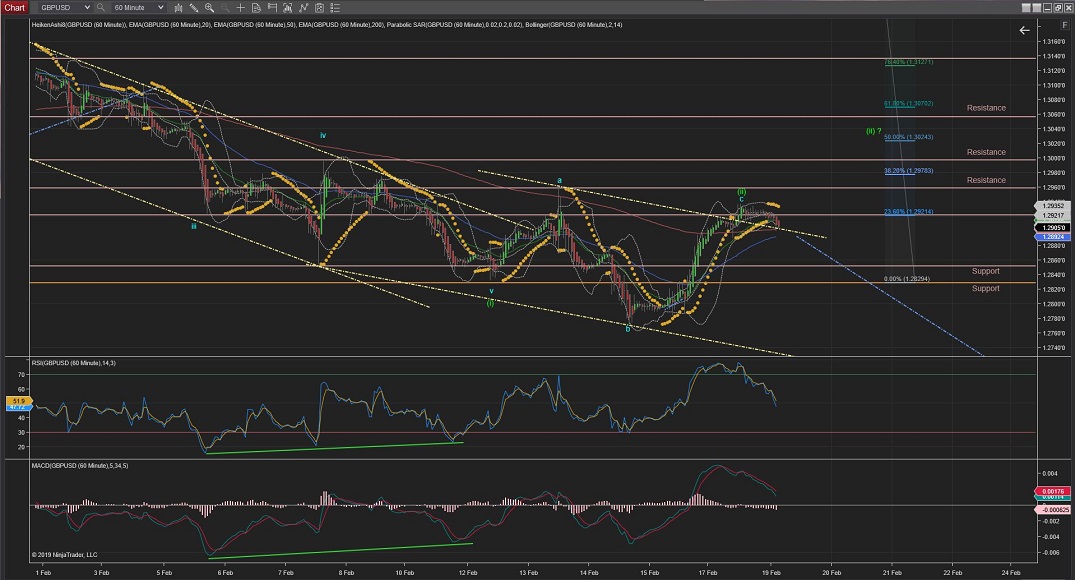Open the drawing tools pencil menu
1075x580 pixels.
194,8
